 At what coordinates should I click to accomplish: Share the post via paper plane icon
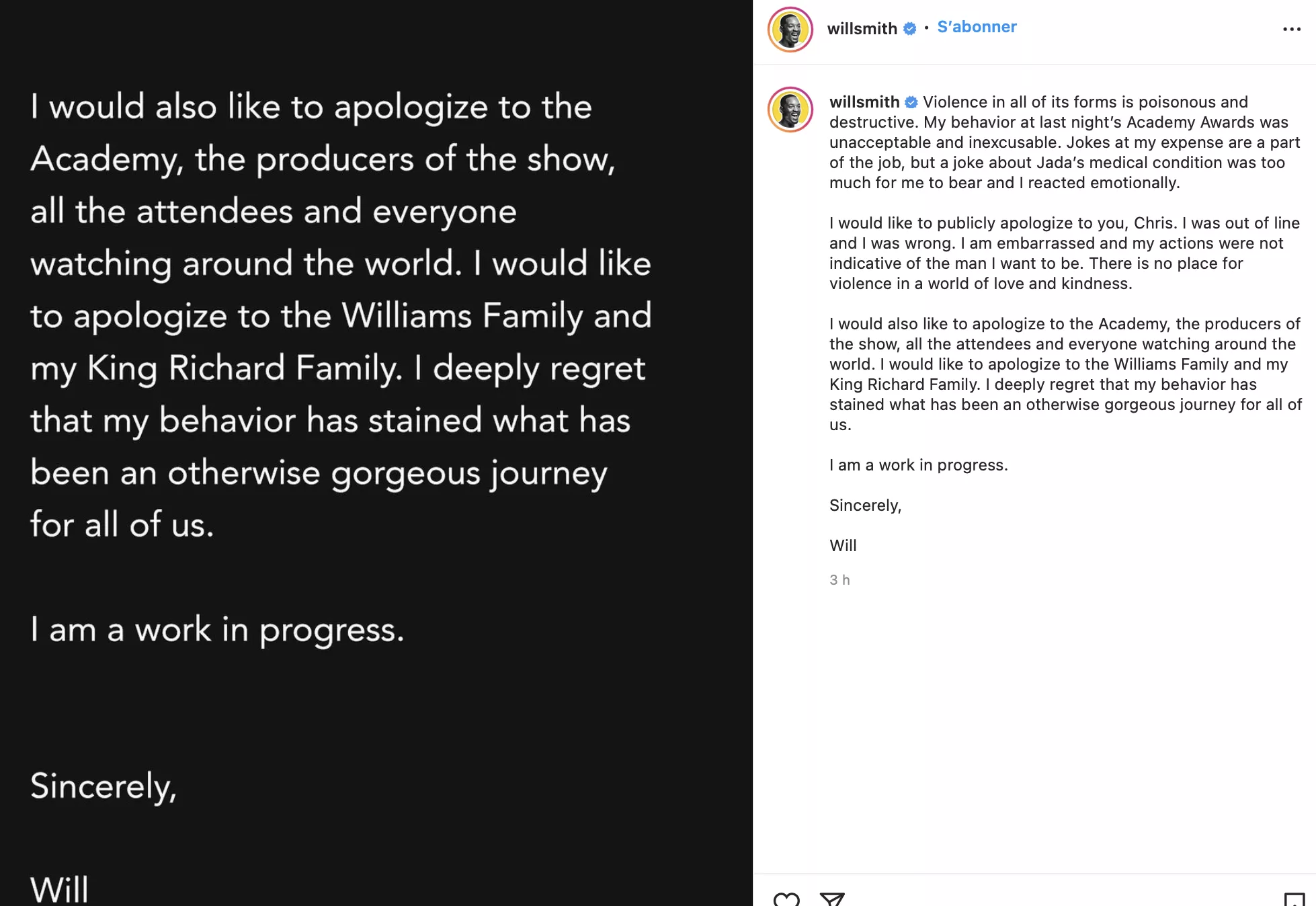click(x=832, y=899)
